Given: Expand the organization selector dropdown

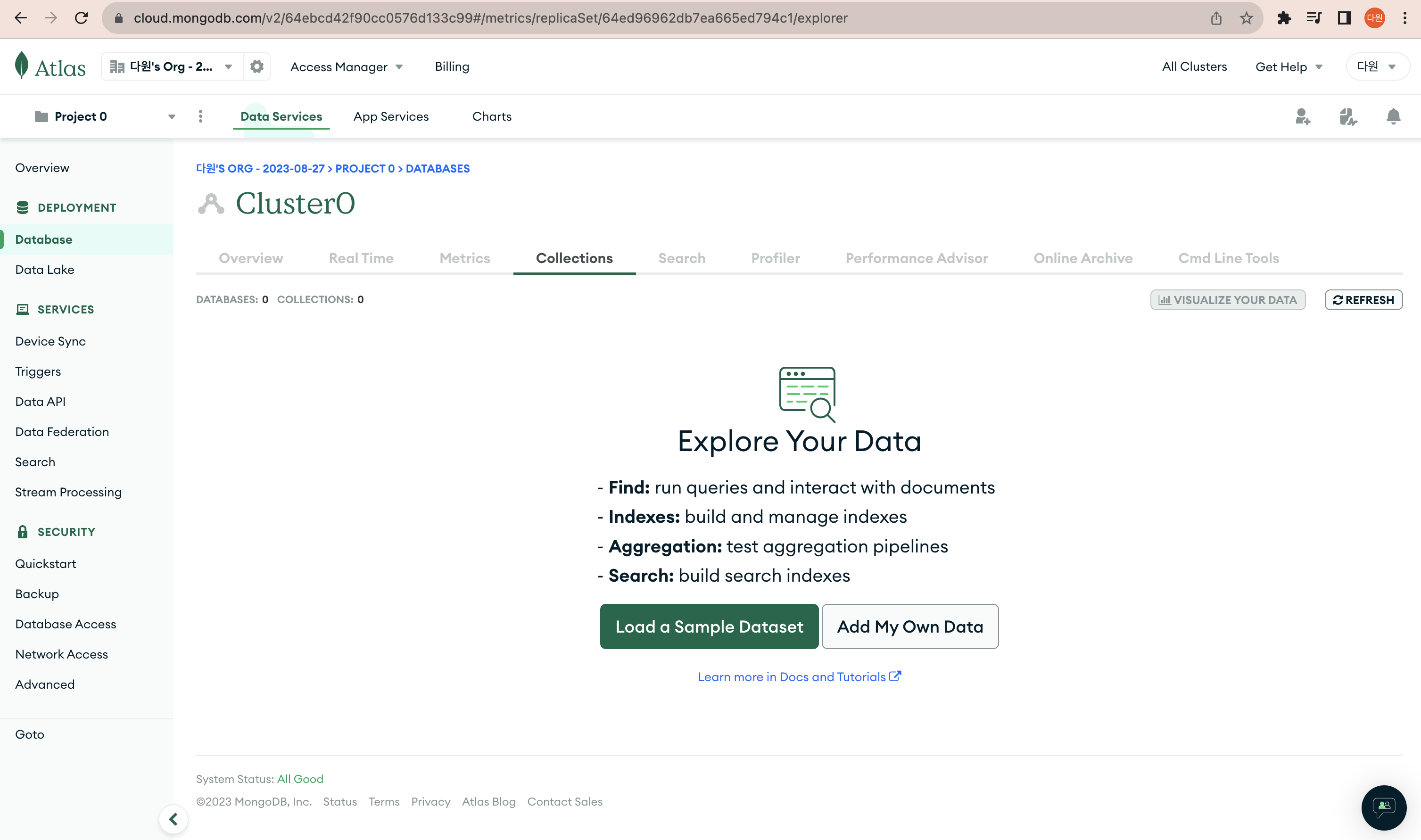Looking at the screenshot, I should 172,67.
